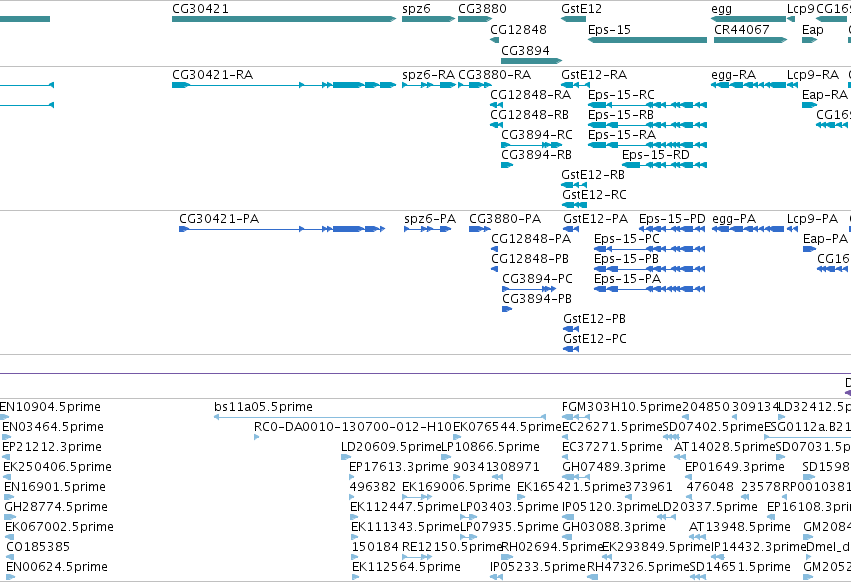Viewport: 851px width, 582px height.
Task: Select the CG3880 gene feature
Action: pyautogui.click(x=475, y=19)
